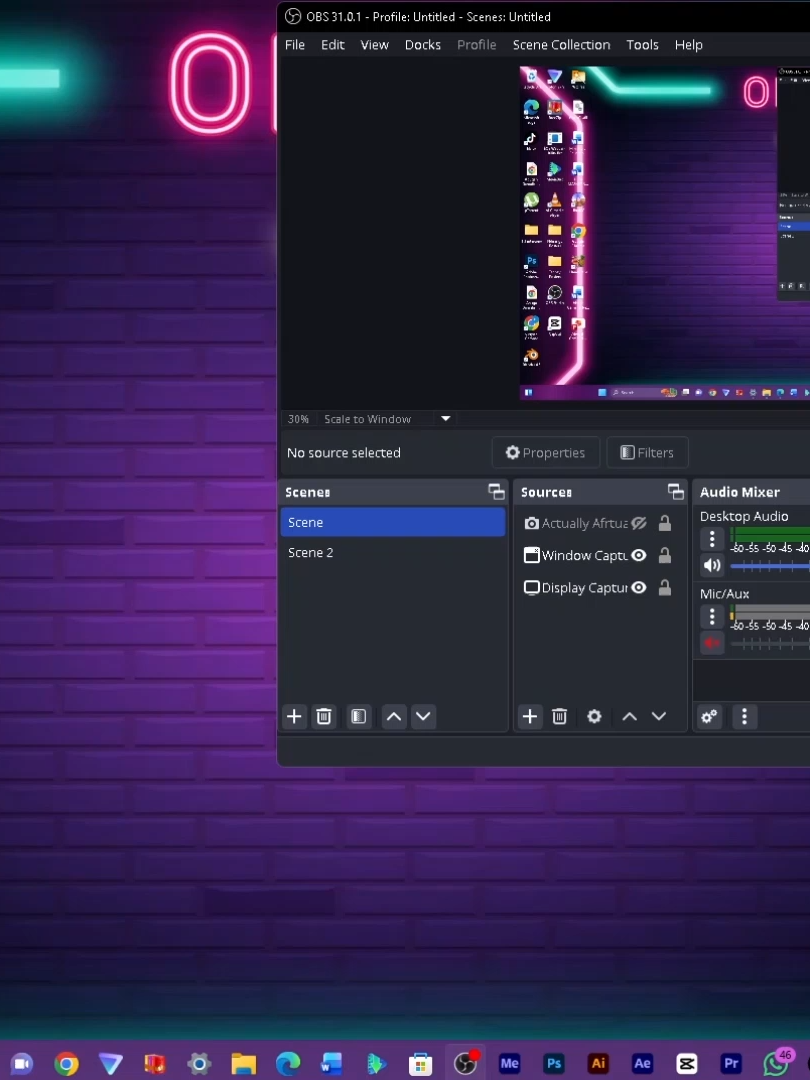
Task: Open the Docks menu
Action: [422, 44]
